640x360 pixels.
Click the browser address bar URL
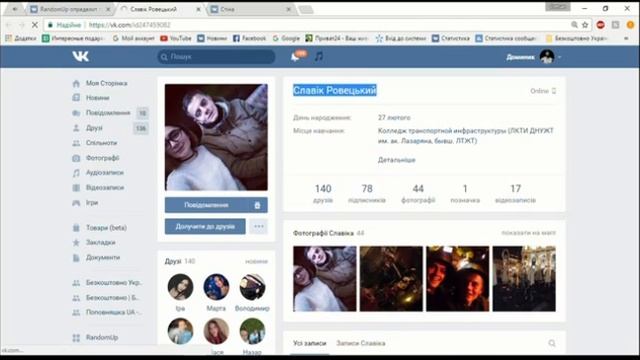pos(129,25)
